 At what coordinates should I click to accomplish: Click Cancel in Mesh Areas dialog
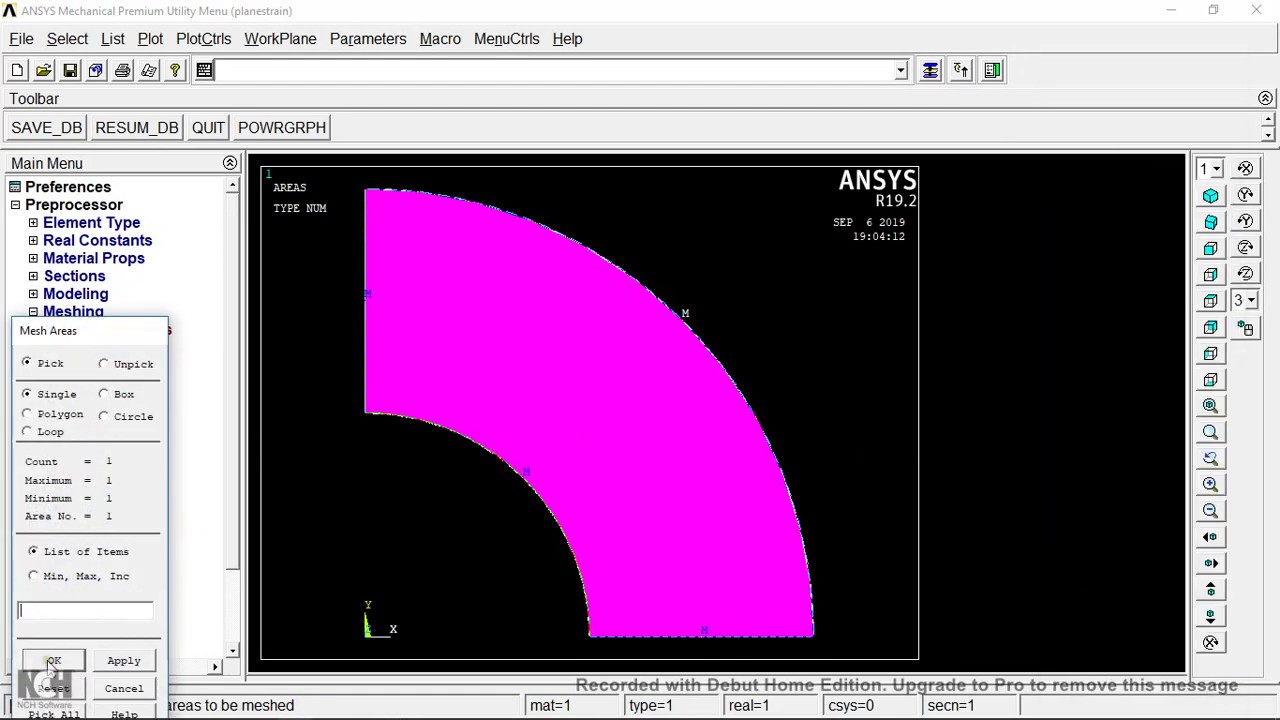coord(124,688)
